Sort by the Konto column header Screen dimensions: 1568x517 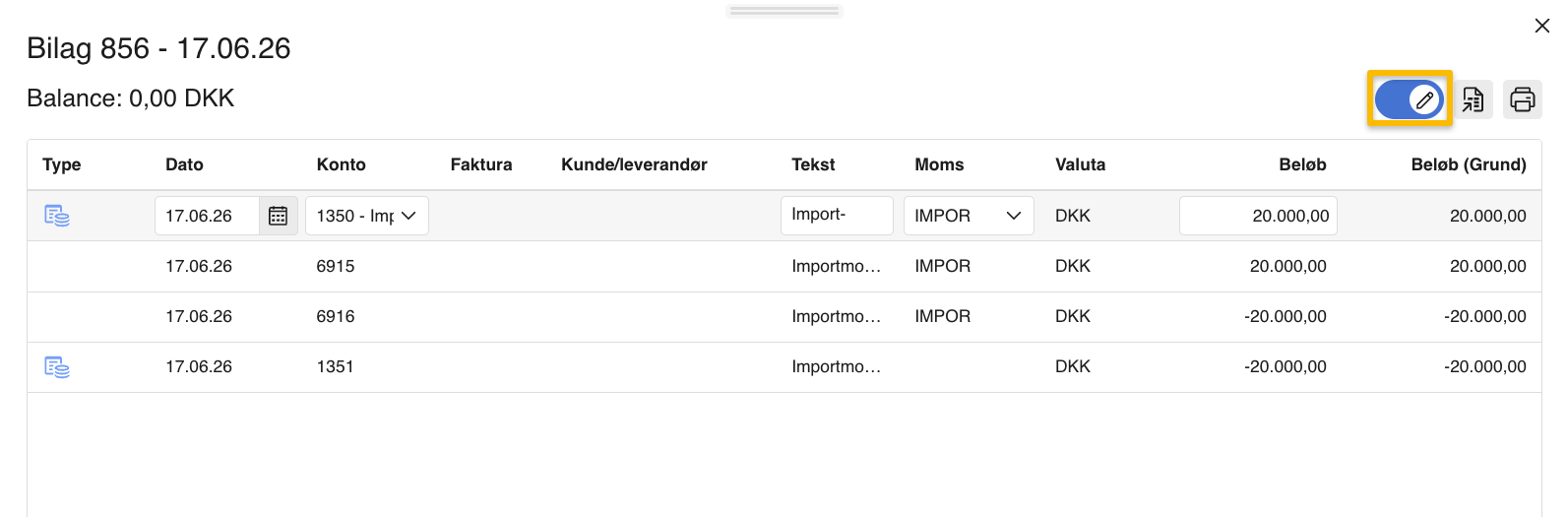point(341,164)
